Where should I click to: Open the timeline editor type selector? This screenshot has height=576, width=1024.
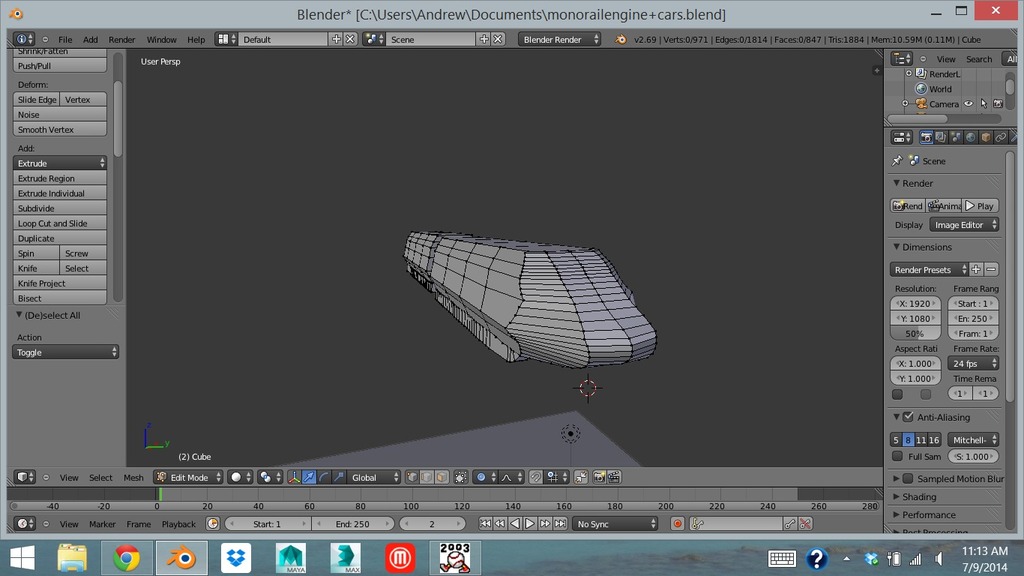[x=25, y=524]
